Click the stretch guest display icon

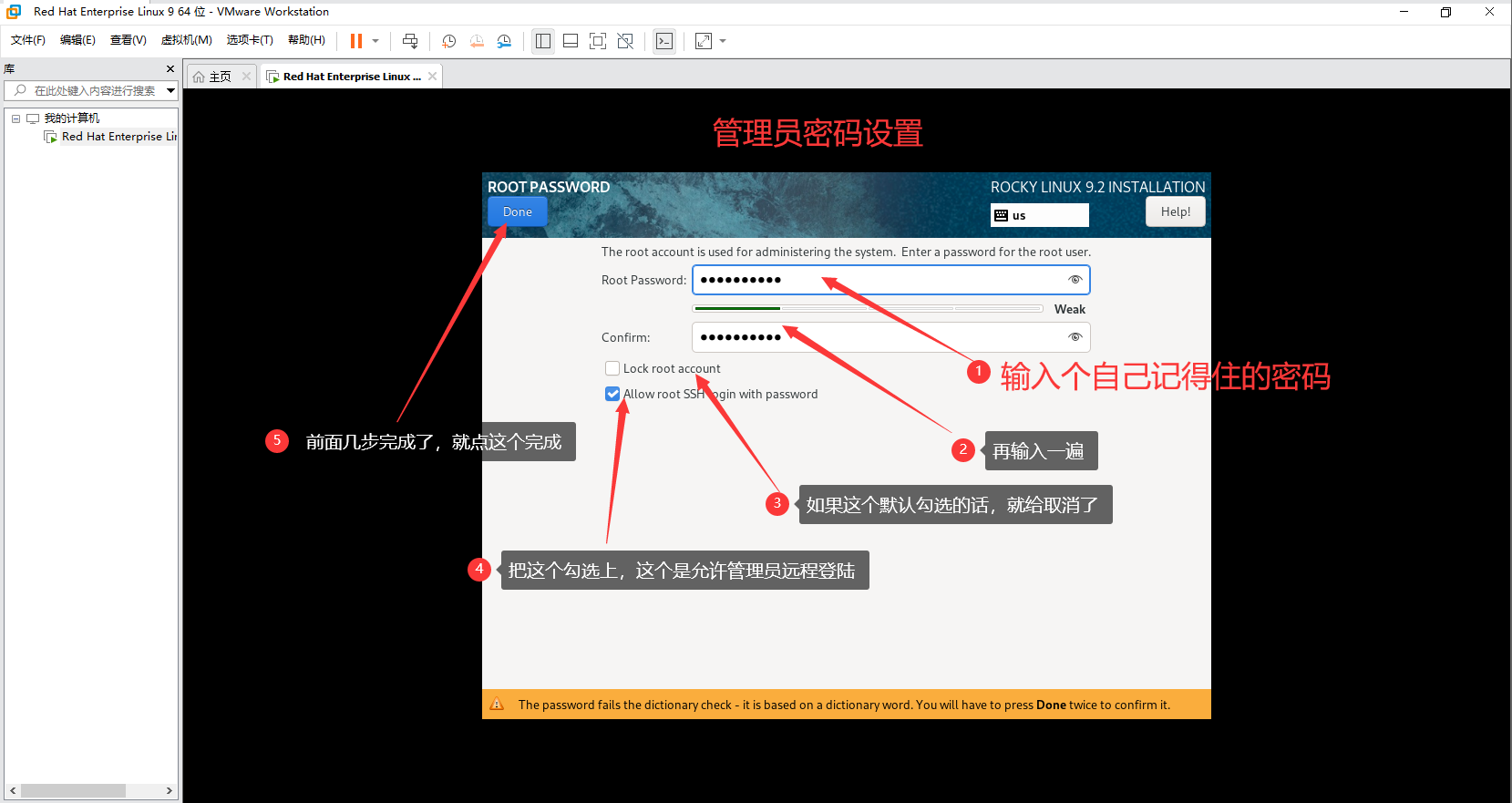704,41
